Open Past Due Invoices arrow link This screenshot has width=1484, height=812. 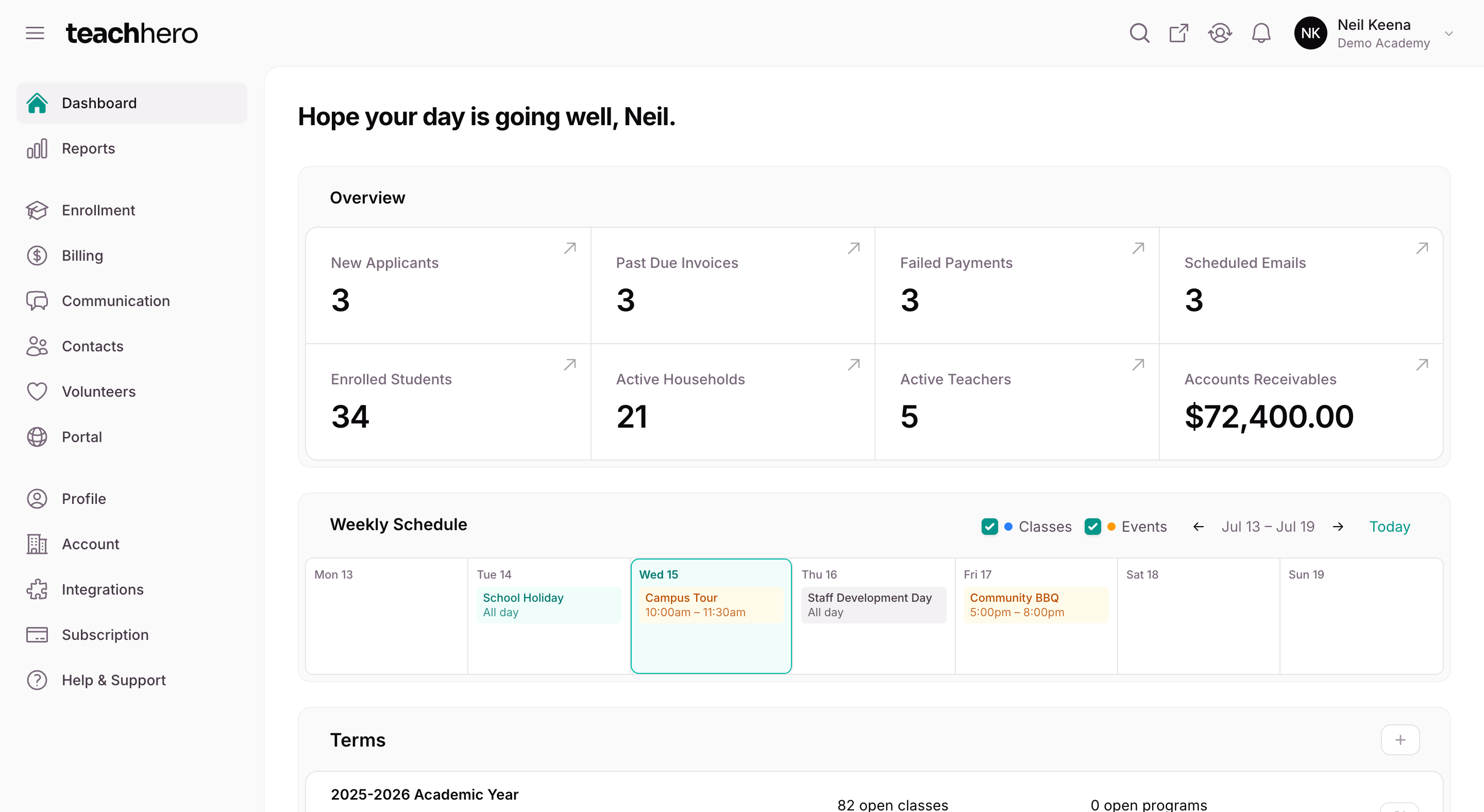click(854, 248)
